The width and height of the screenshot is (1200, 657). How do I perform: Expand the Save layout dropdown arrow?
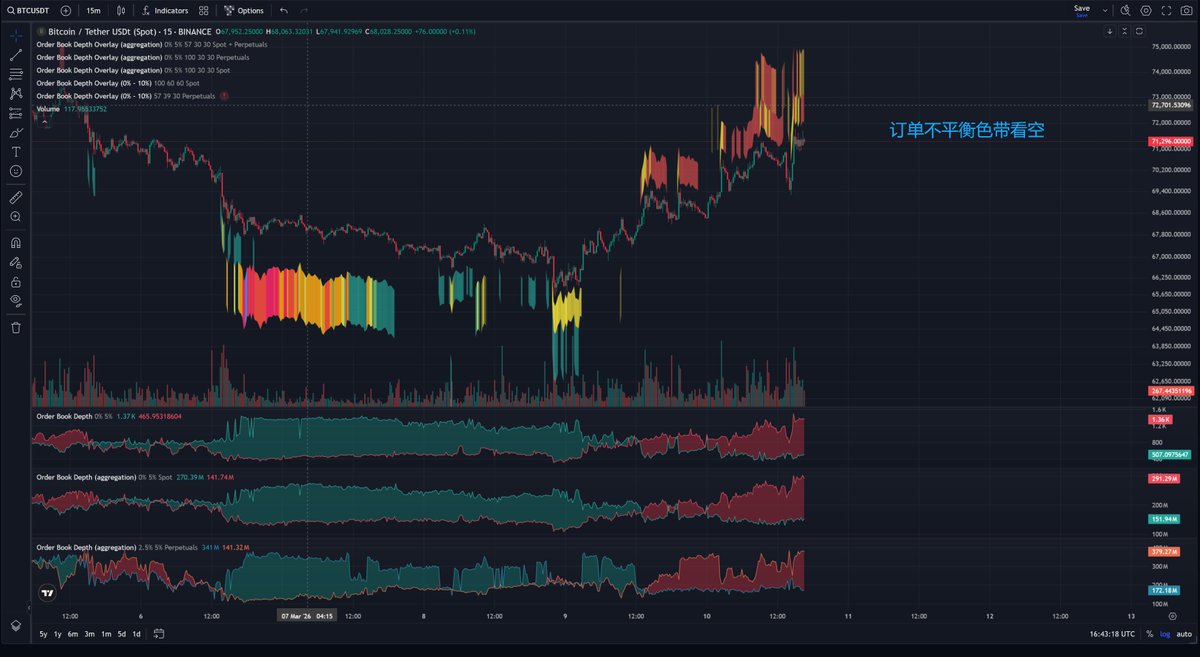coord(1105,10)
